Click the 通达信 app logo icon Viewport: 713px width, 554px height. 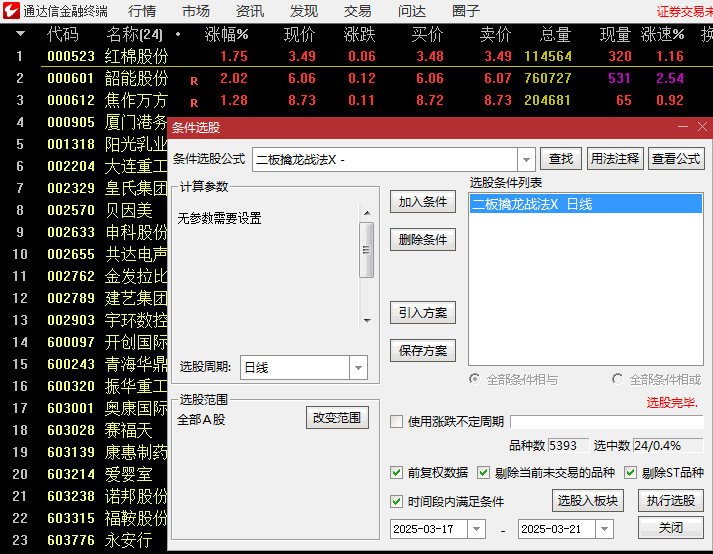coord(11,10)
